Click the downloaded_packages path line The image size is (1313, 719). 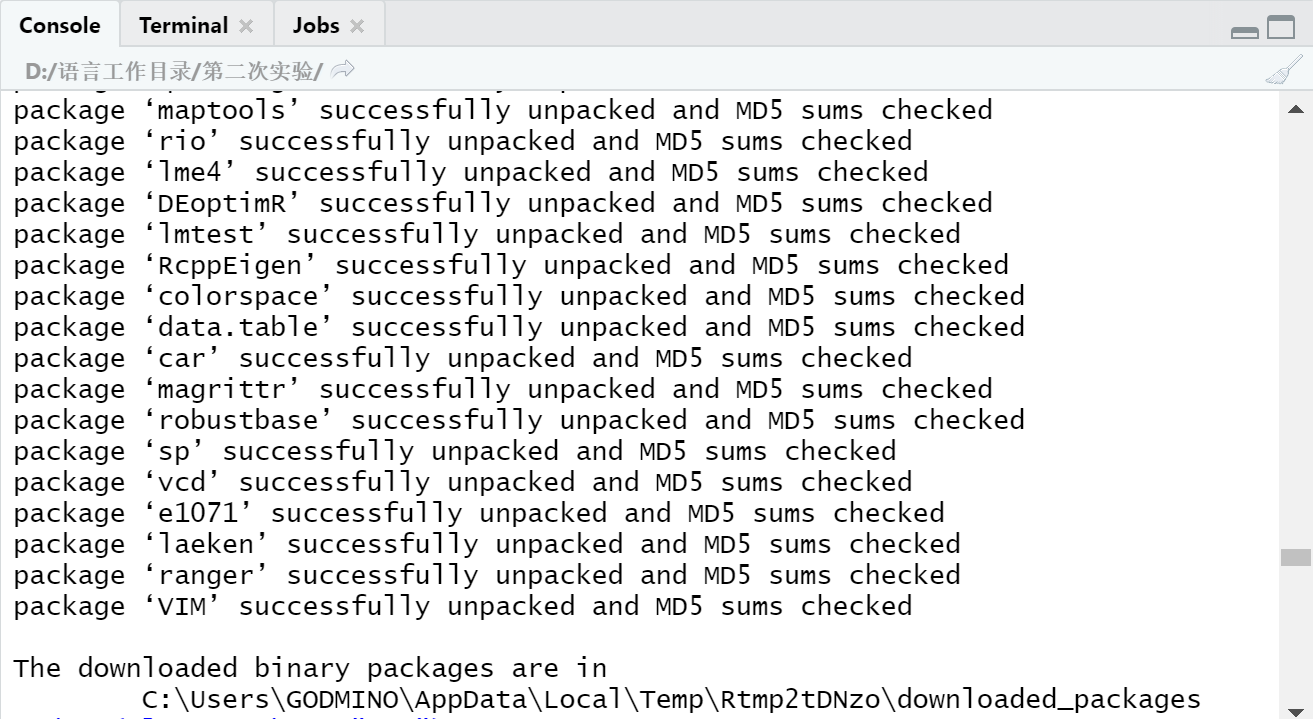point(671,699)
